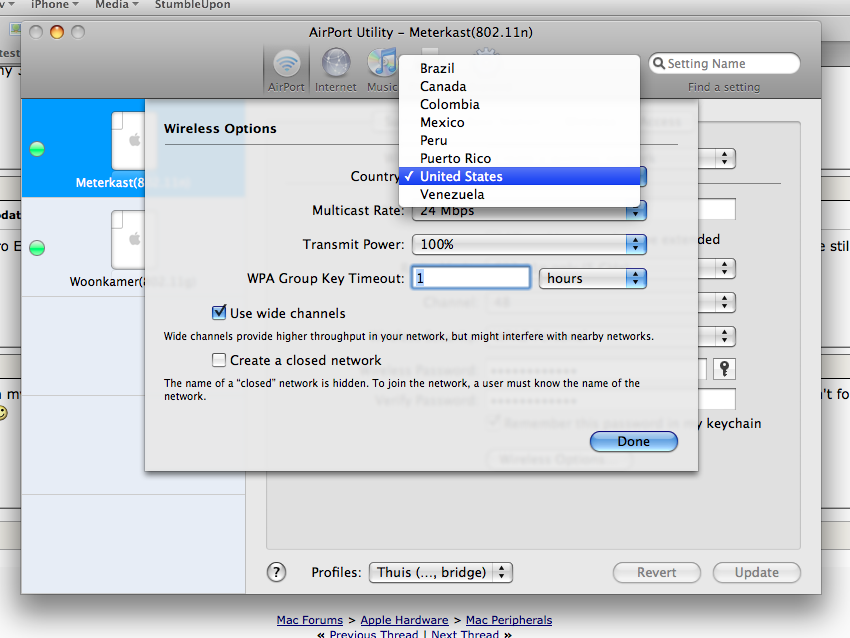850x638 pixels.
Task: Click the WPA Group Key Timeout field
Action: click(471, 278)
